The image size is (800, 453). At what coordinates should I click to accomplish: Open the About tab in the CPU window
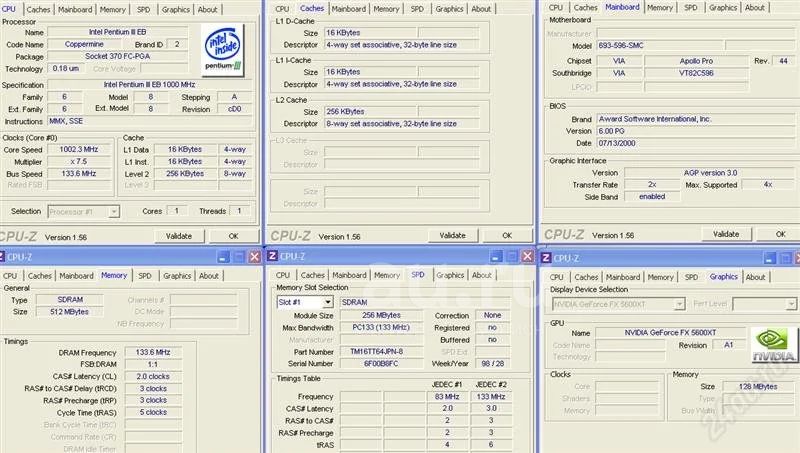click(208, 9)
